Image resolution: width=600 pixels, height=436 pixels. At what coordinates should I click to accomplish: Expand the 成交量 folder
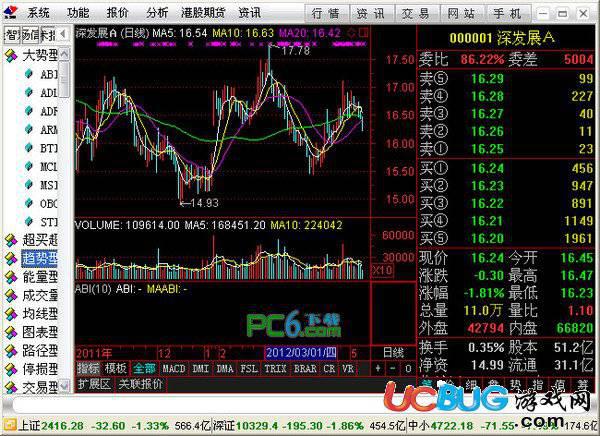click(x=11, y=296)
